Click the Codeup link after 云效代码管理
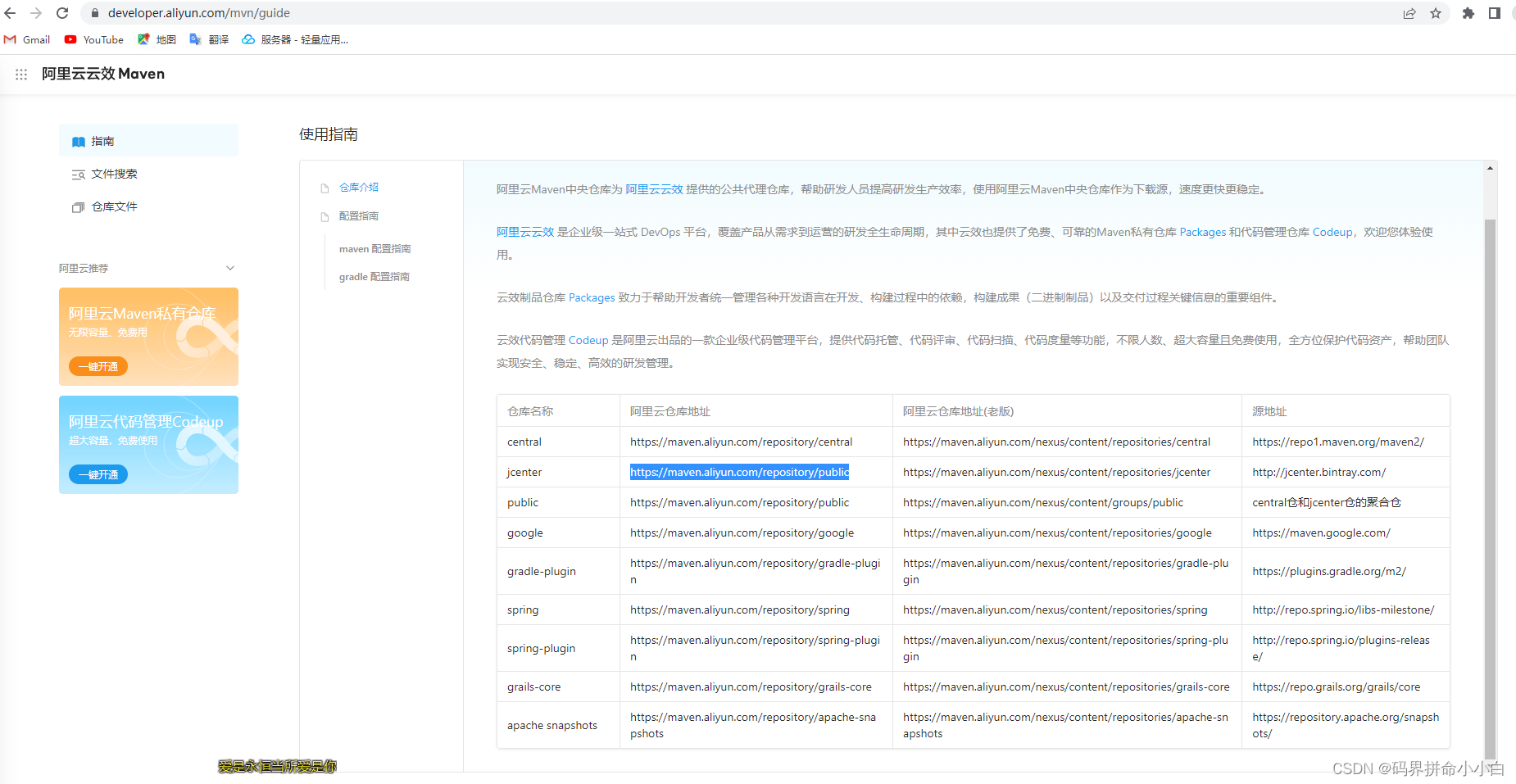Viewport: 1516px width, 784px height. pyautogui.click(x=588, y=340)
